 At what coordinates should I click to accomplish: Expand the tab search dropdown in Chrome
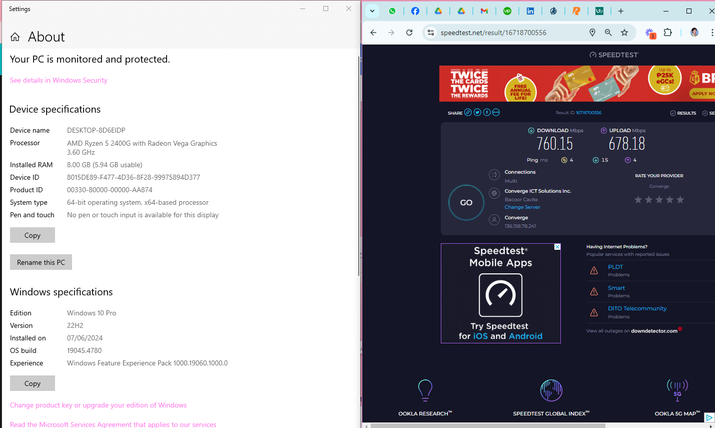point(372,11)
